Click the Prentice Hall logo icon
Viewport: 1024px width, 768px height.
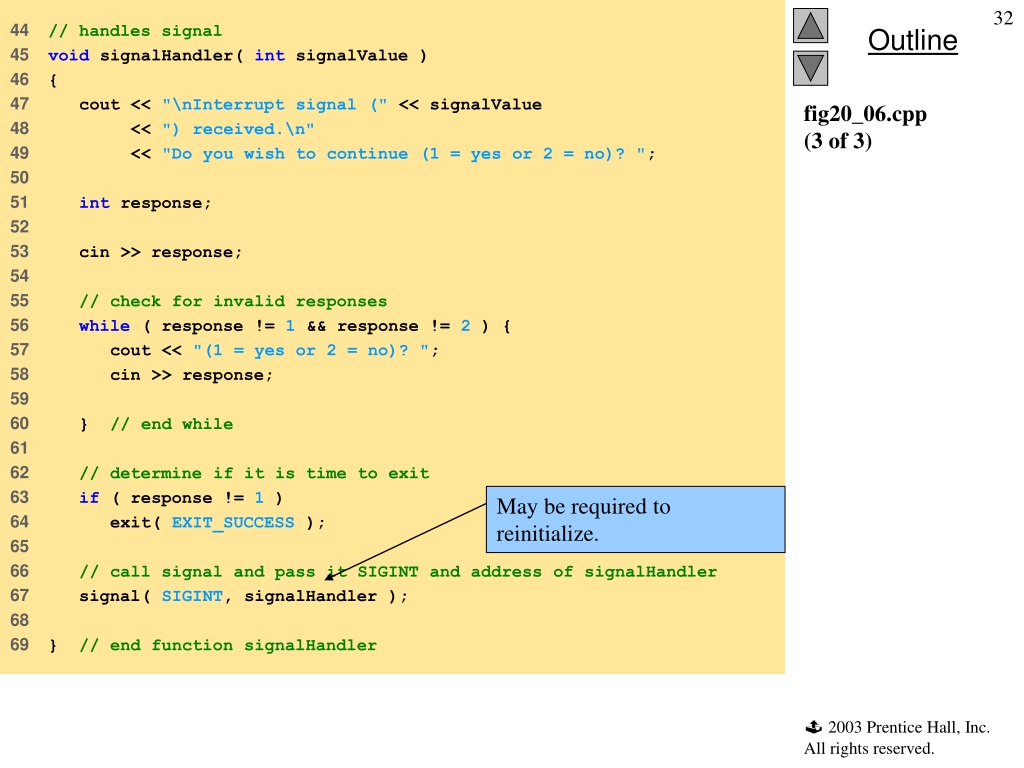(x=814, y=727)
